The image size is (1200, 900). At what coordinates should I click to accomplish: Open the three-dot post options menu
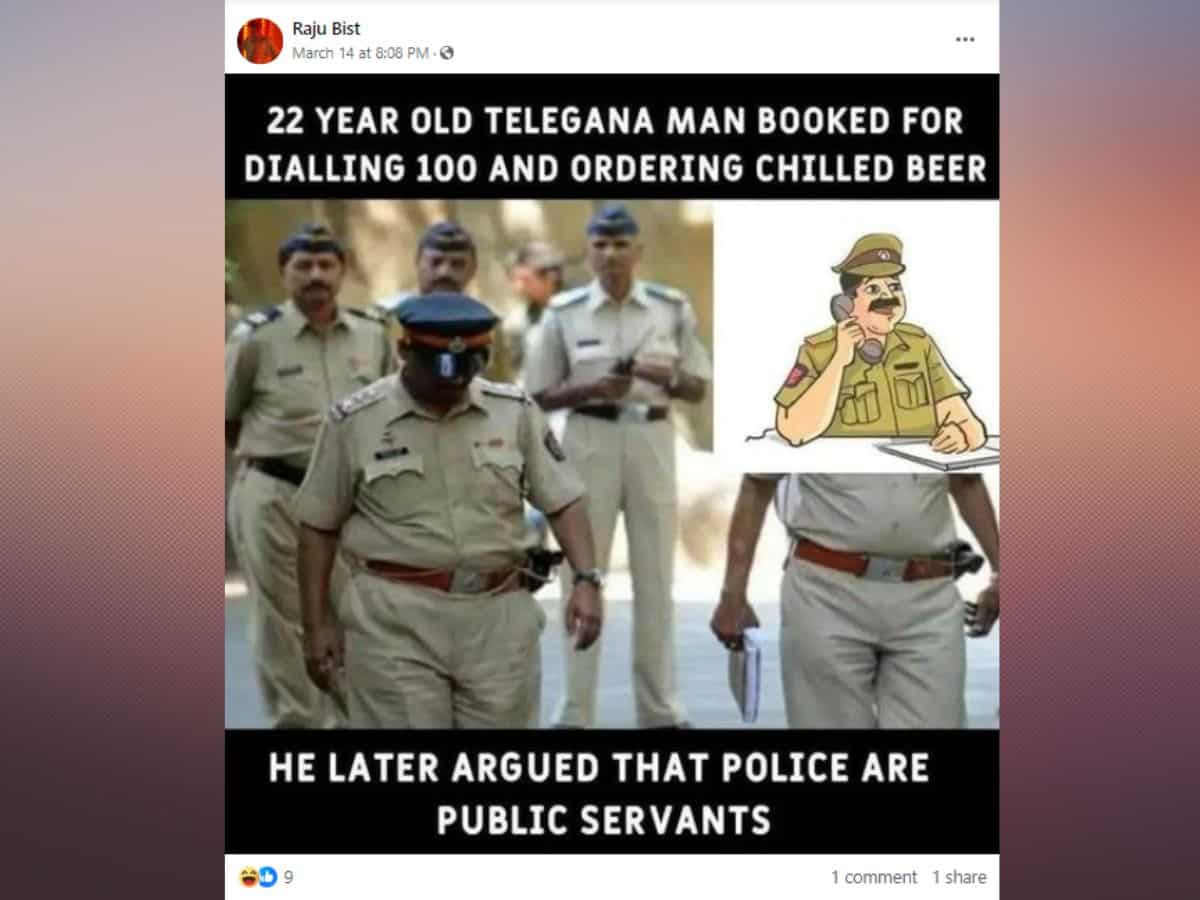point(964,39)
